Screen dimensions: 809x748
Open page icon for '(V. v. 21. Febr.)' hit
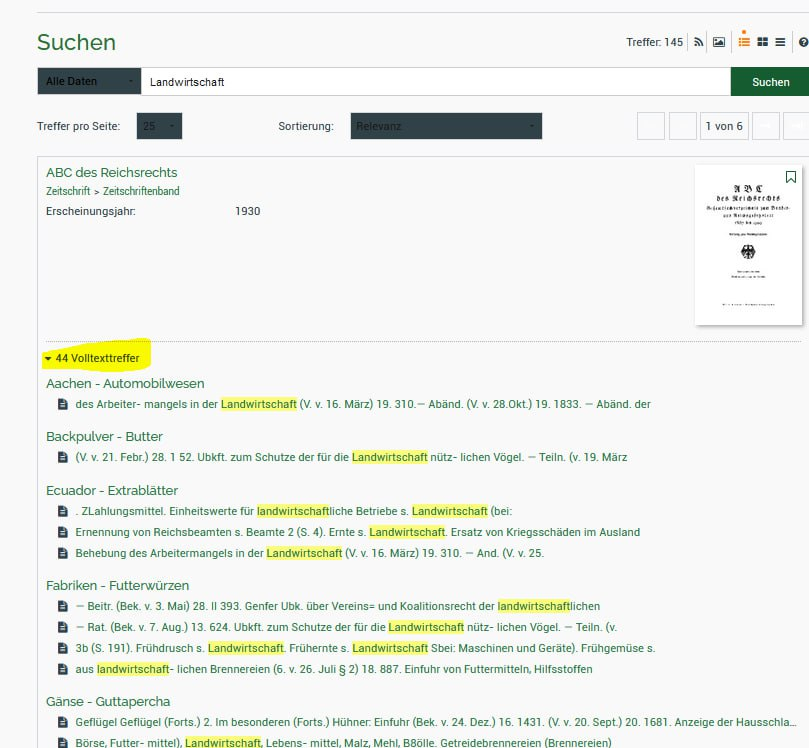[62, 457]
